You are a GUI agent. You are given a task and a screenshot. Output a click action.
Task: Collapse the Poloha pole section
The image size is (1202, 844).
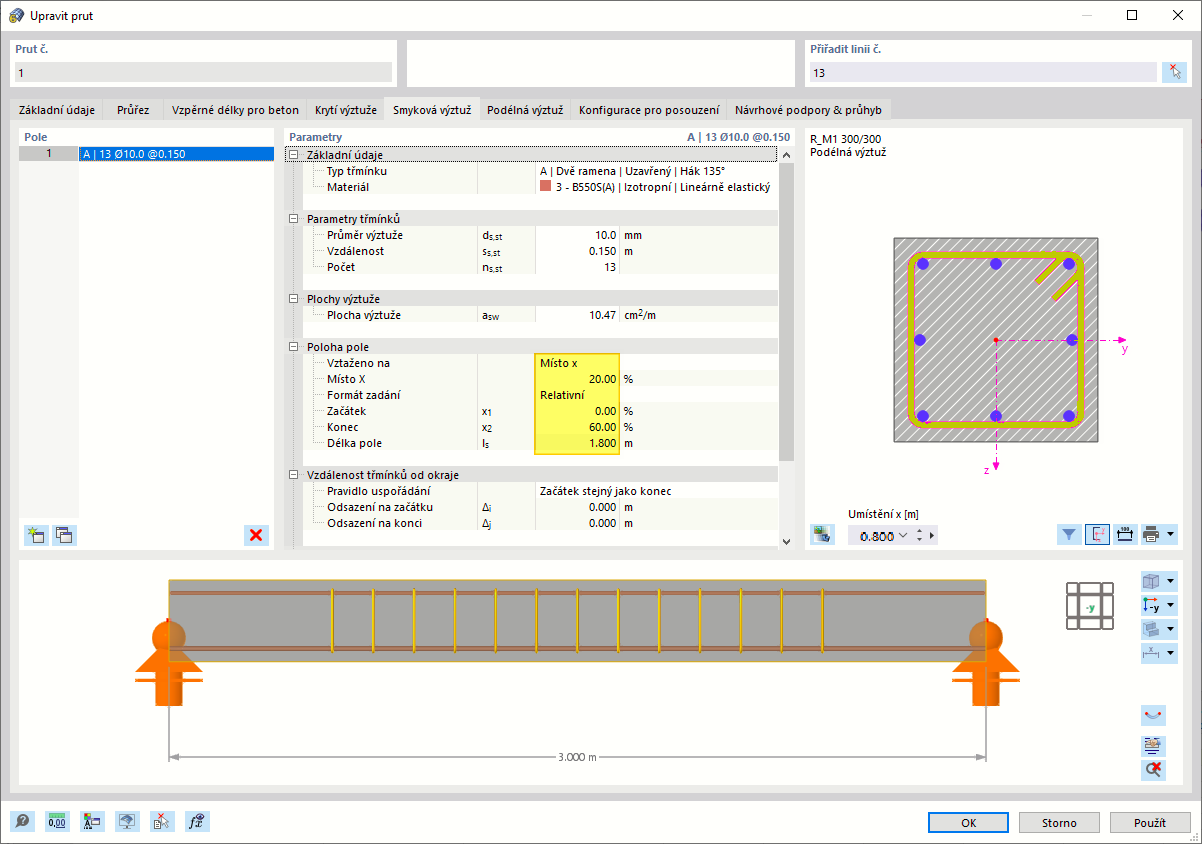[x=293, y=347]
